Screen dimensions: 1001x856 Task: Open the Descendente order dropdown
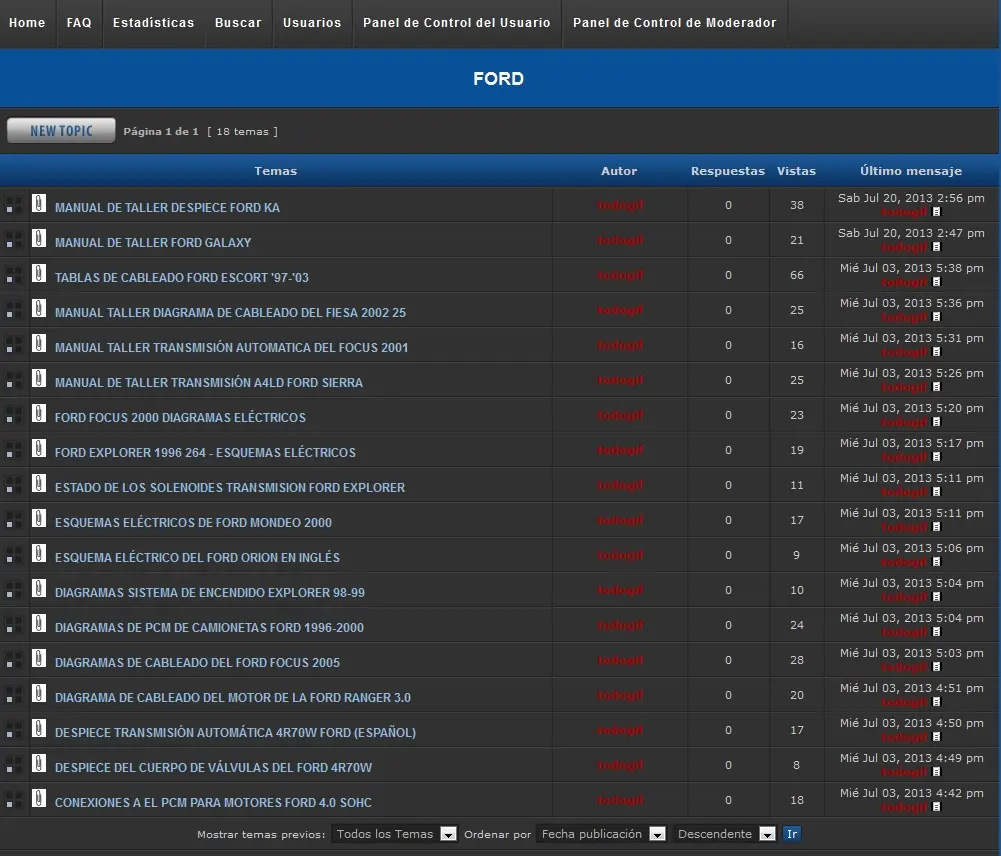724,834
